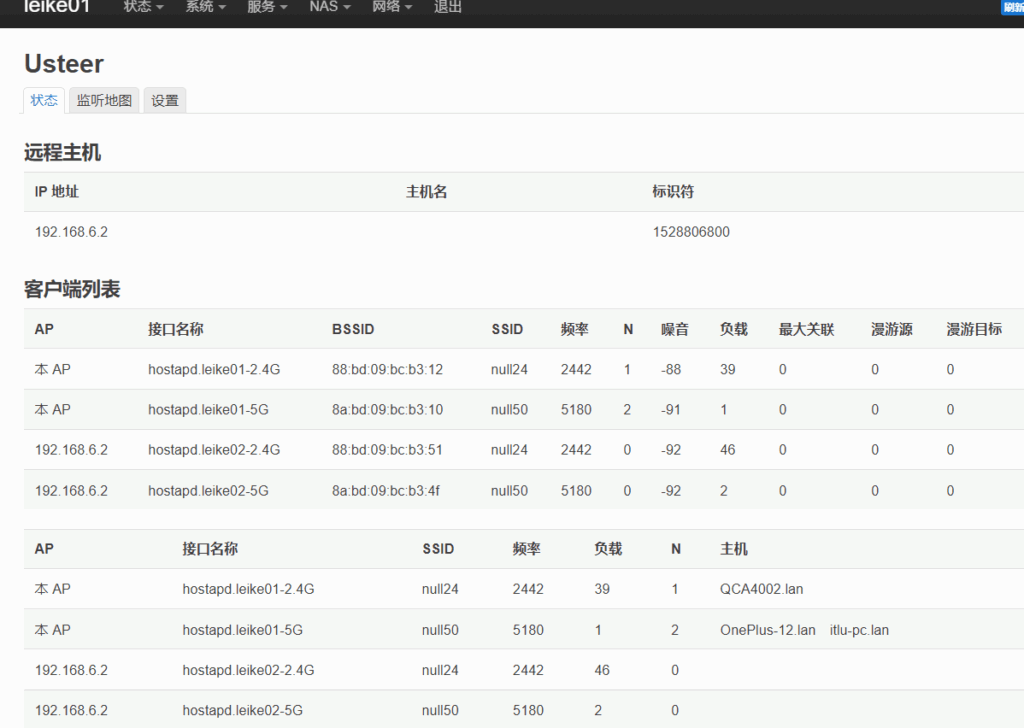Expand the NAS menu in navbar
The width and height of the screenshot is (1024, 728).
[x=329, y=7]
